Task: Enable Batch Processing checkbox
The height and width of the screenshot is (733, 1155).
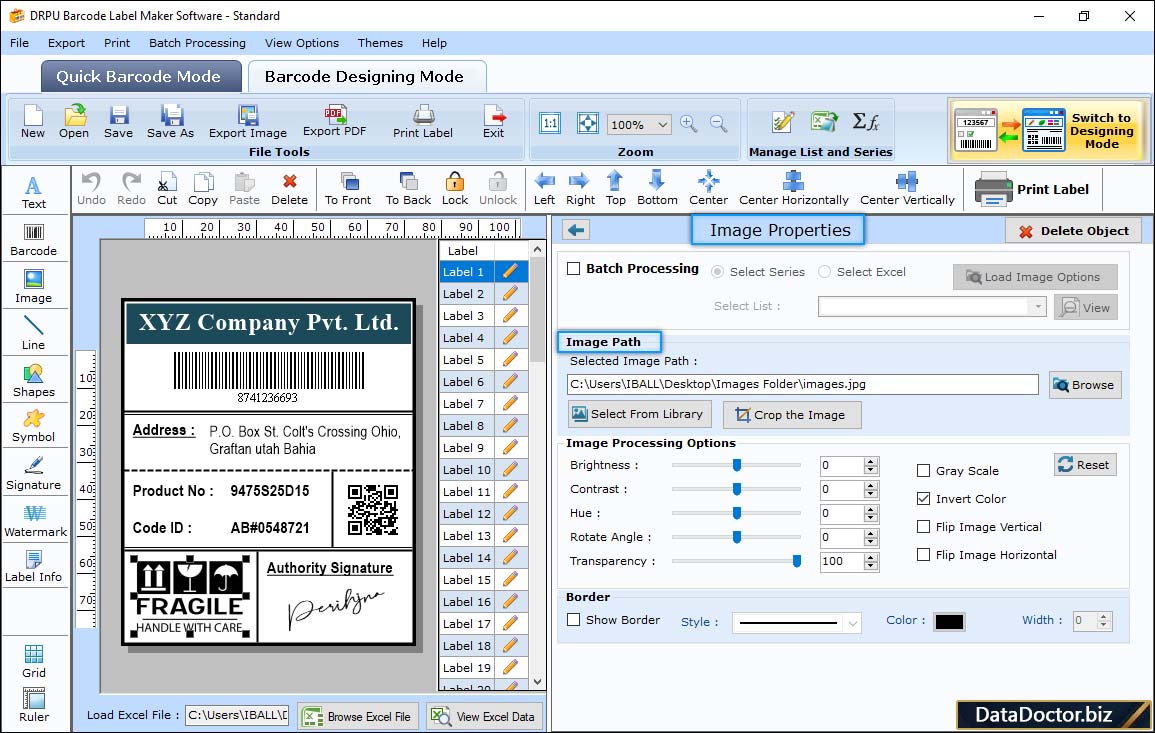Action: click(x=574, y=269)
